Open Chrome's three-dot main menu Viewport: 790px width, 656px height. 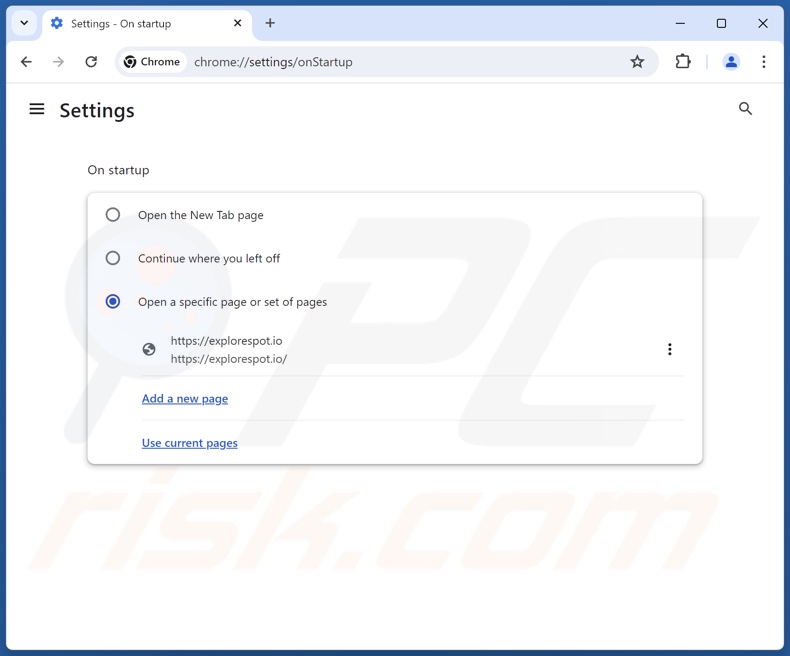tap(764, 61)
